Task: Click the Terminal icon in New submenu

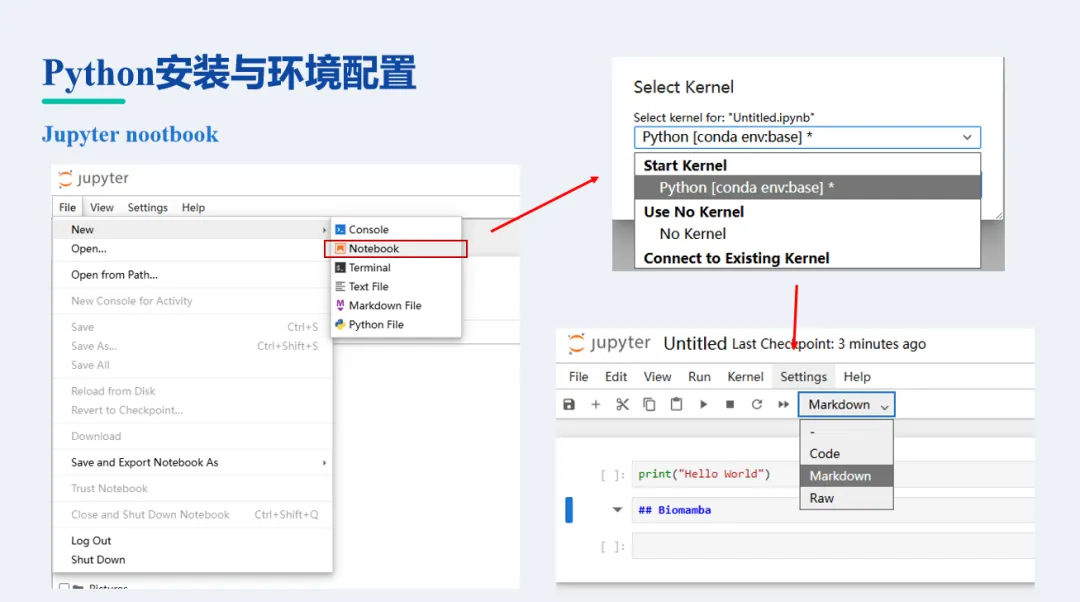Action: click(340, 267)
